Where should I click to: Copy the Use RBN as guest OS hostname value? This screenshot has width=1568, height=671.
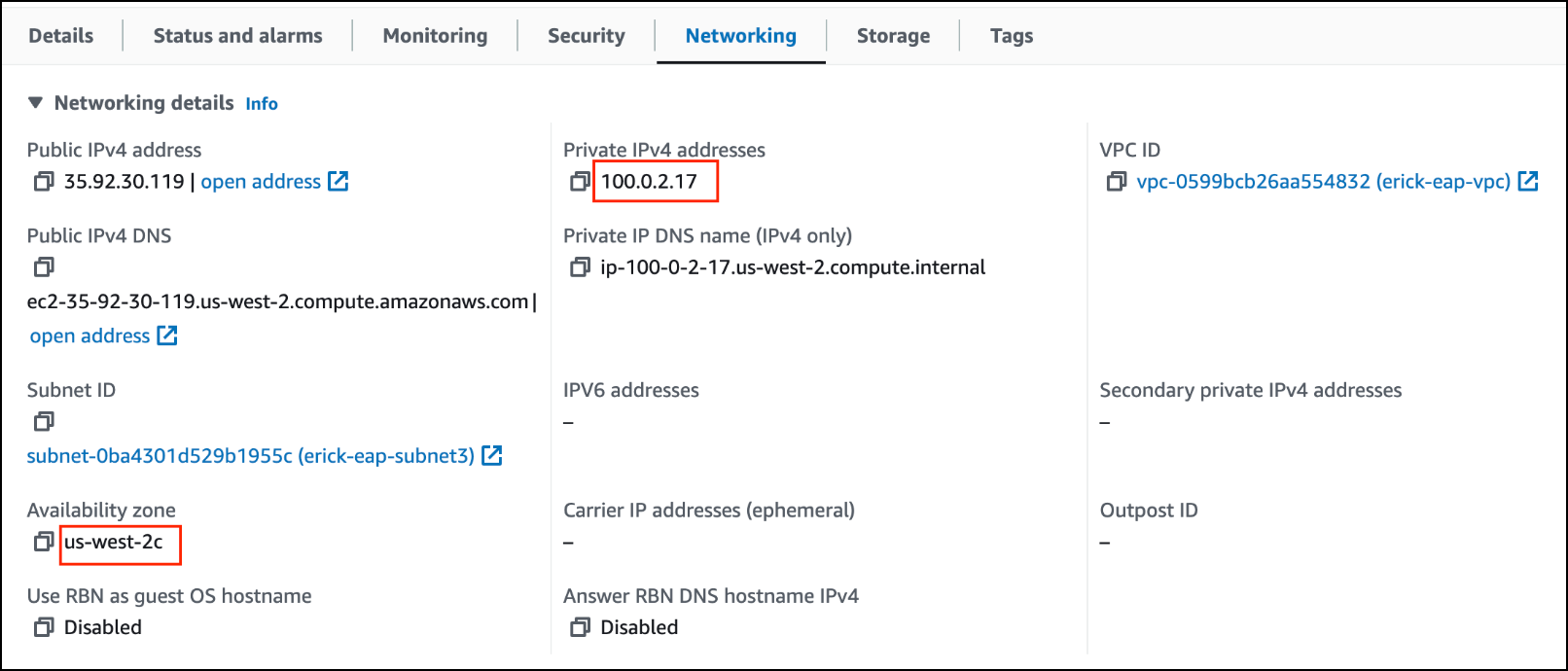[43, 627]
